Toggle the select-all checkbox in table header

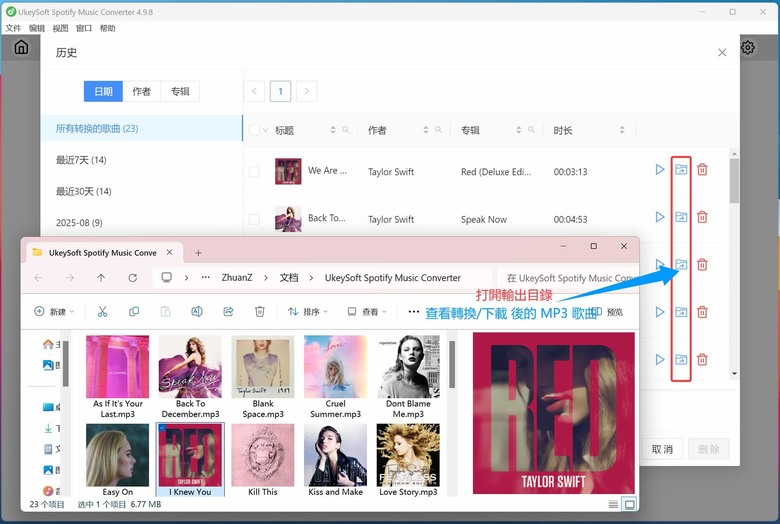pos(254,130)
